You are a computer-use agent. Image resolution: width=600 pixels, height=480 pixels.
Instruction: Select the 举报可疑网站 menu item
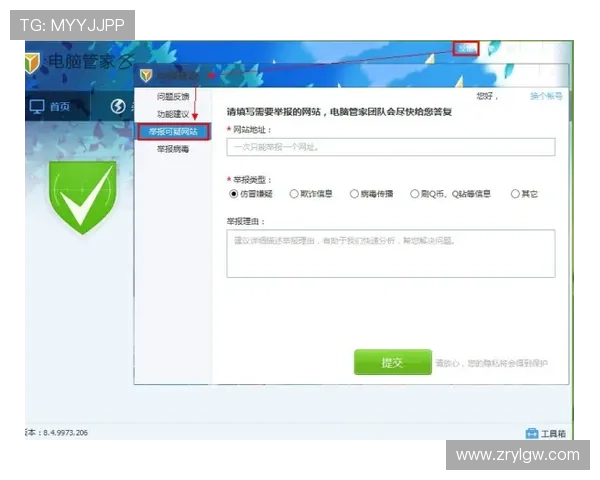click(173, 132)
